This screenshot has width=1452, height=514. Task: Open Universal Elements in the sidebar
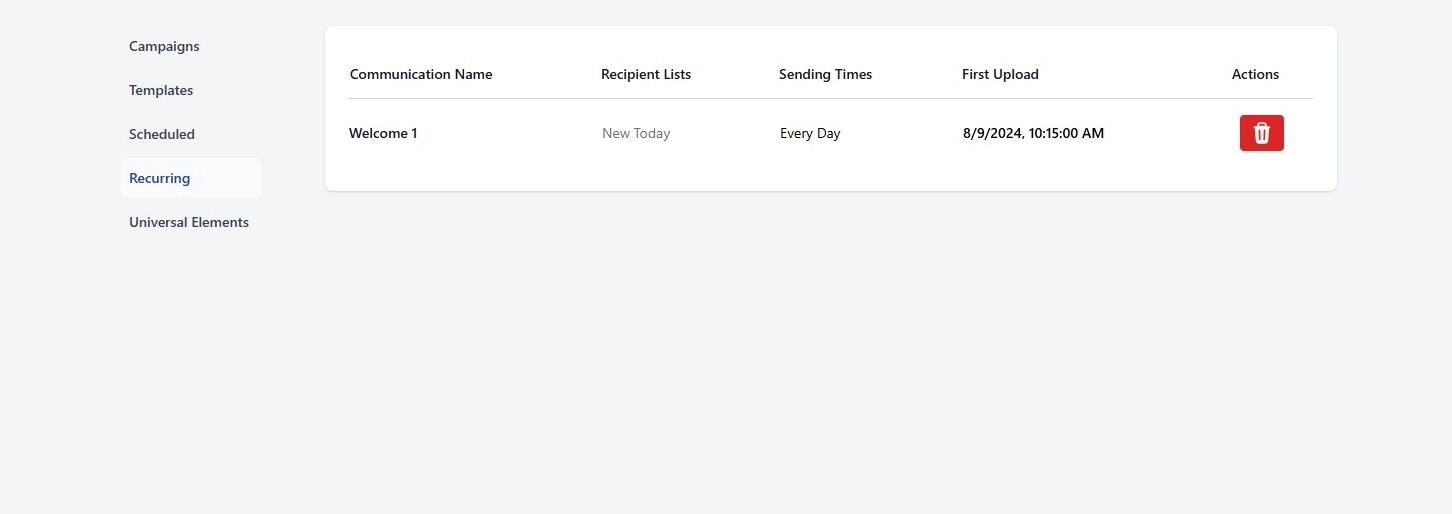coord(189,222)
